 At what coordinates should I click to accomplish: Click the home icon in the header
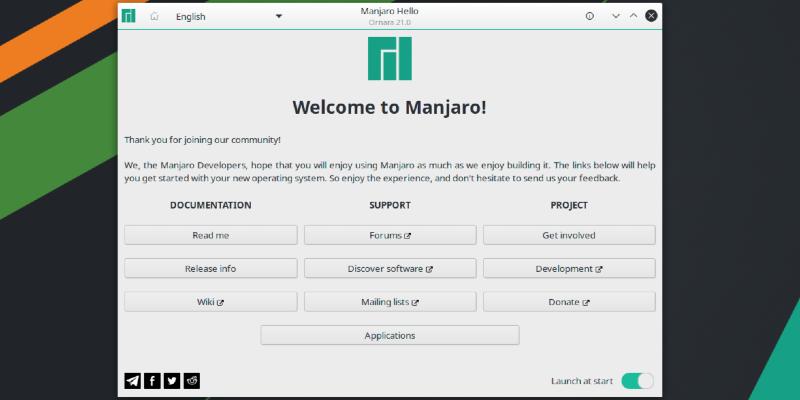pos(154,16)
